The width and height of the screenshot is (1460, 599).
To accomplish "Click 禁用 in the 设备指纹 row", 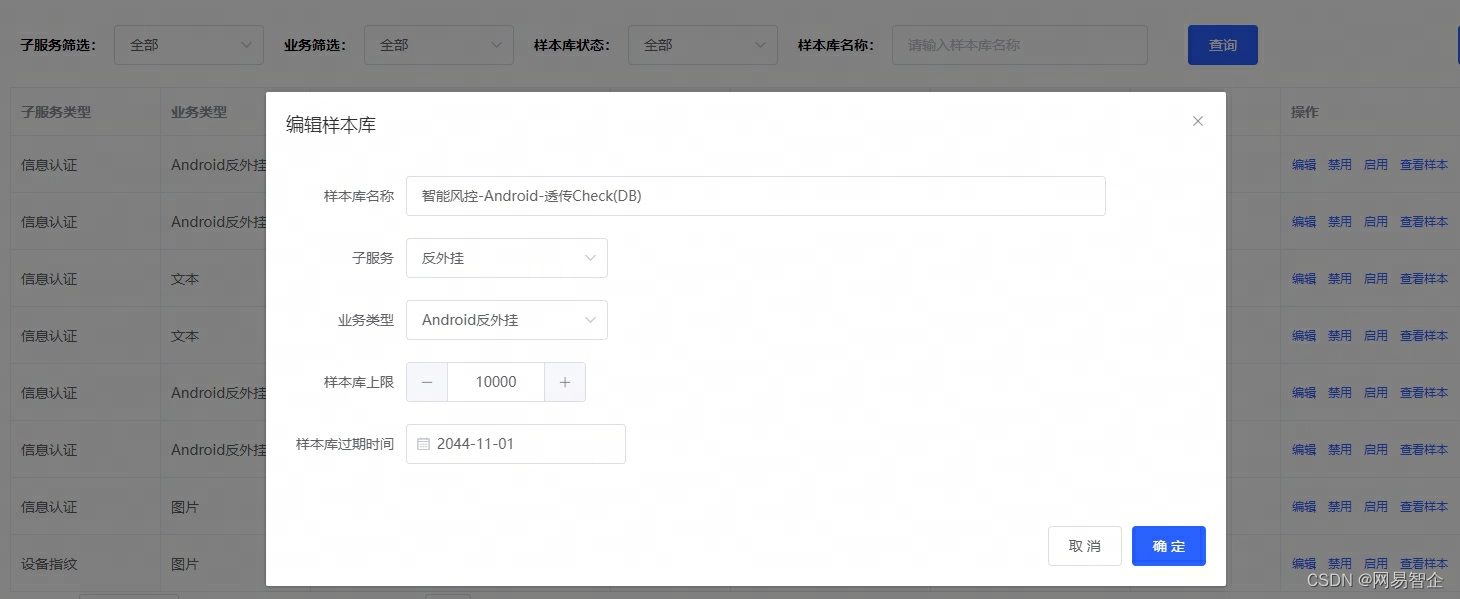I will 1340,564.
